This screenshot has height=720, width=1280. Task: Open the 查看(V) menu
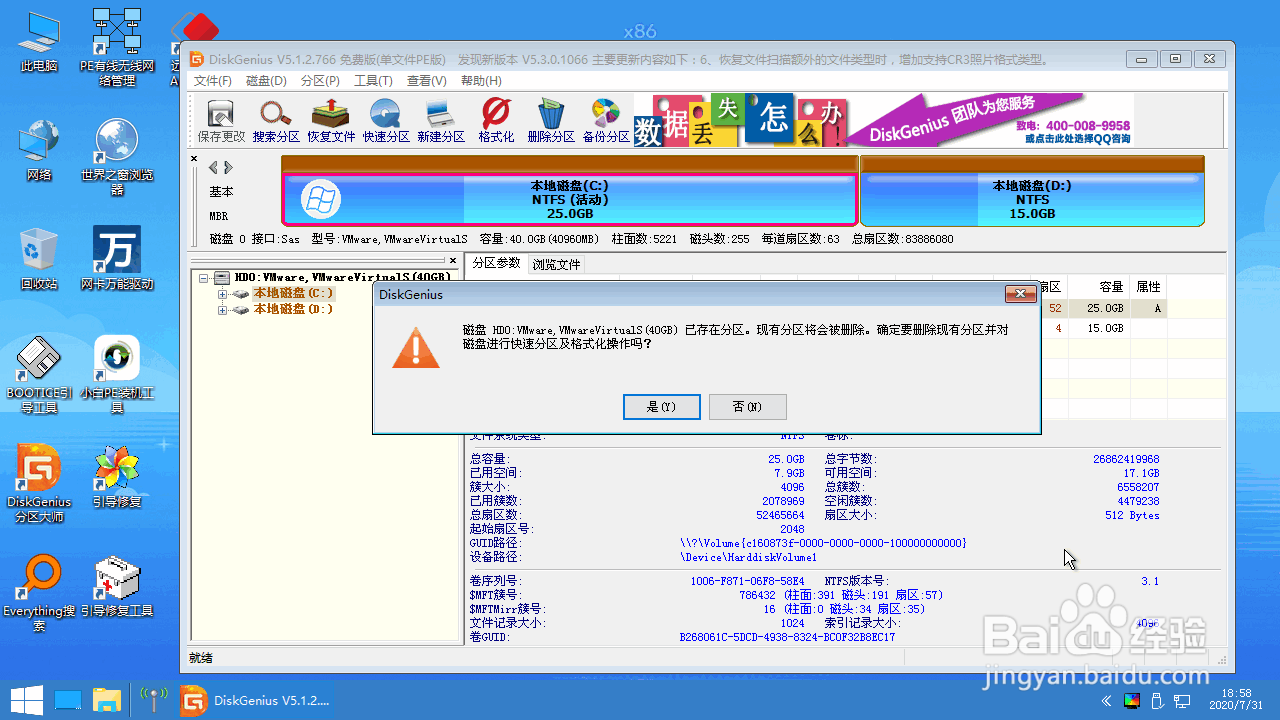427,81
